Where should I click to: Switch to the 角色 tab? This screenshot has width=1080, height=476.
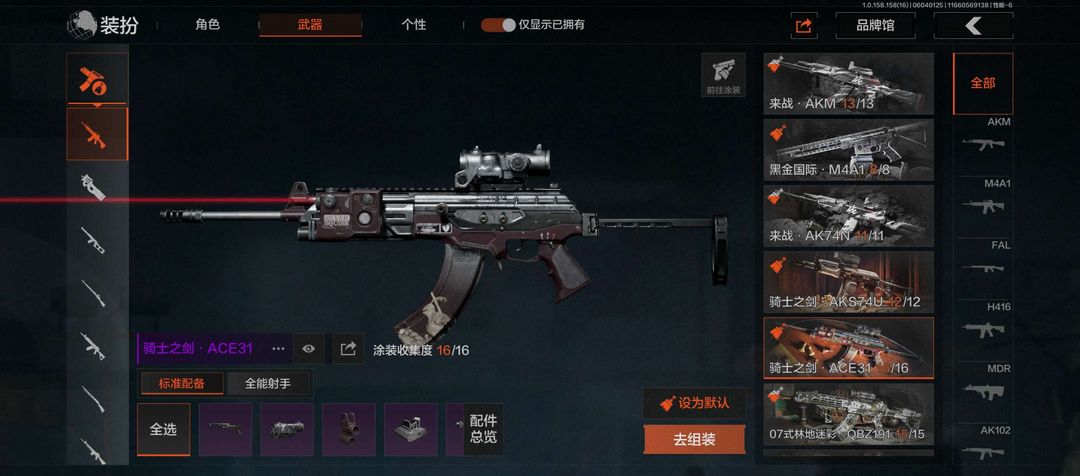[x=207, y=25]
